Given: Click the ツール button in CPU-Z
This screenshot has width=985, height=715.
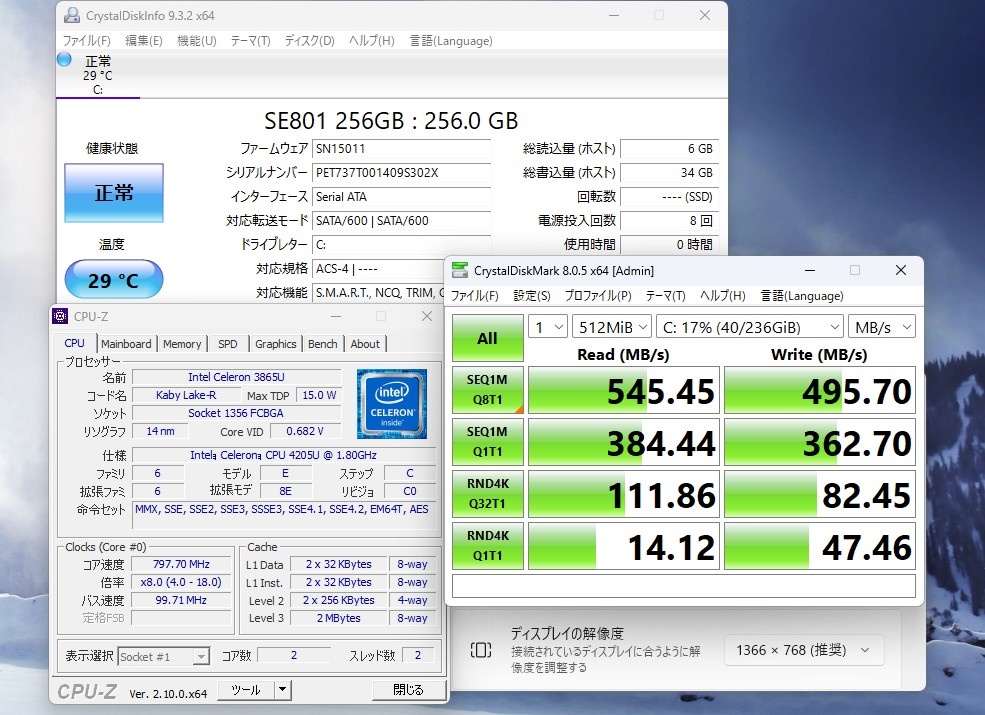Looking at the screenshot, I should pyautogui.click(x=246, y=690).
